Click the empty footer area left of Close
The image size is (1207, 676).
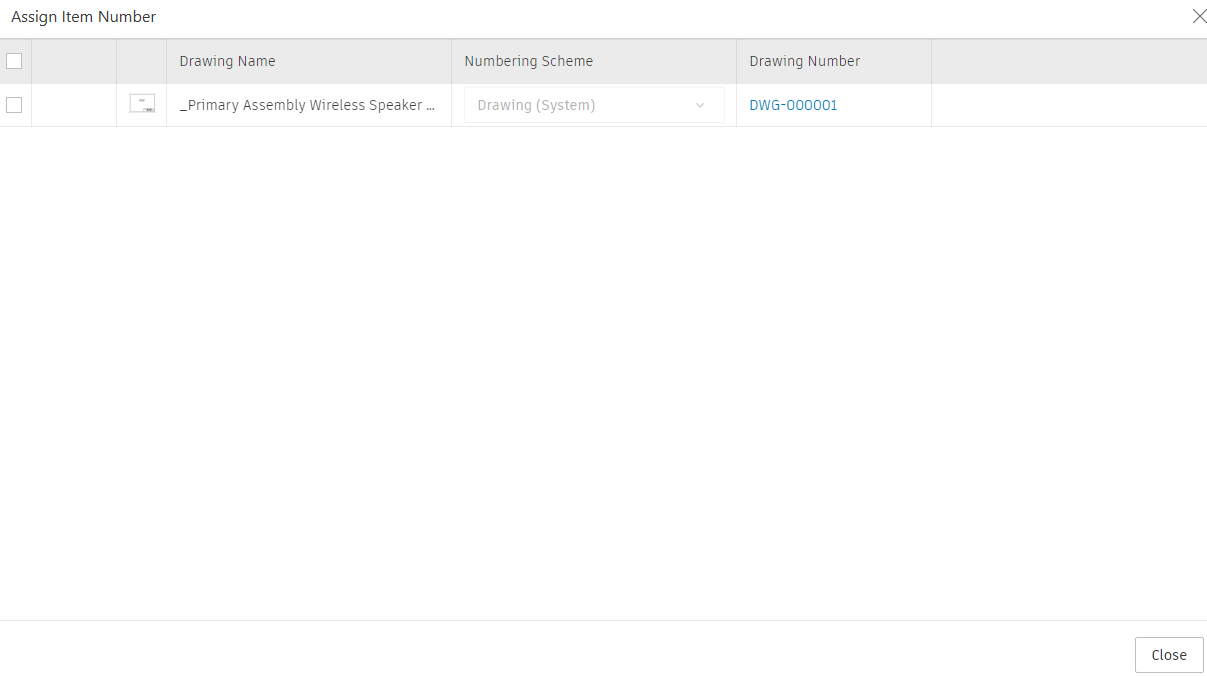pos(560,654)
